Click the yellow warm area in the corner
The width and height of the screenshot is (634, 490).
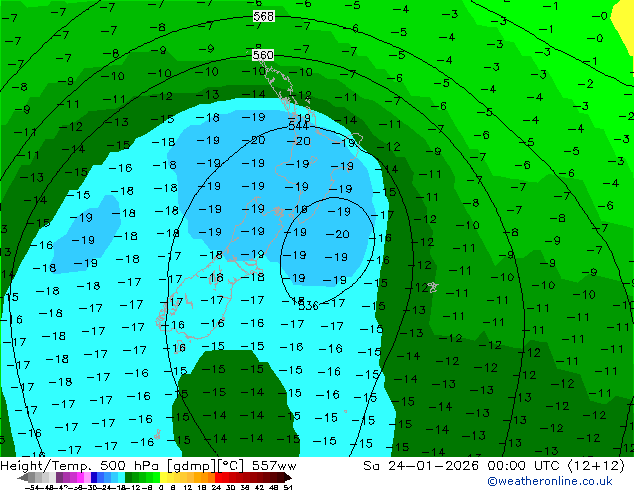coord(625,24)
